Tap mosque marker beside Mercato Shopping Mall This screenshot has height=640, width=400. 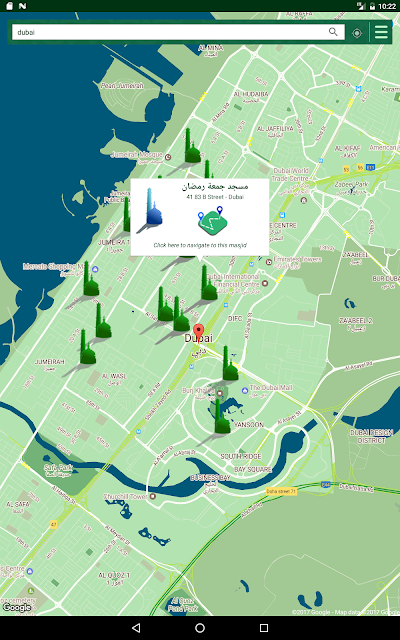91,279
